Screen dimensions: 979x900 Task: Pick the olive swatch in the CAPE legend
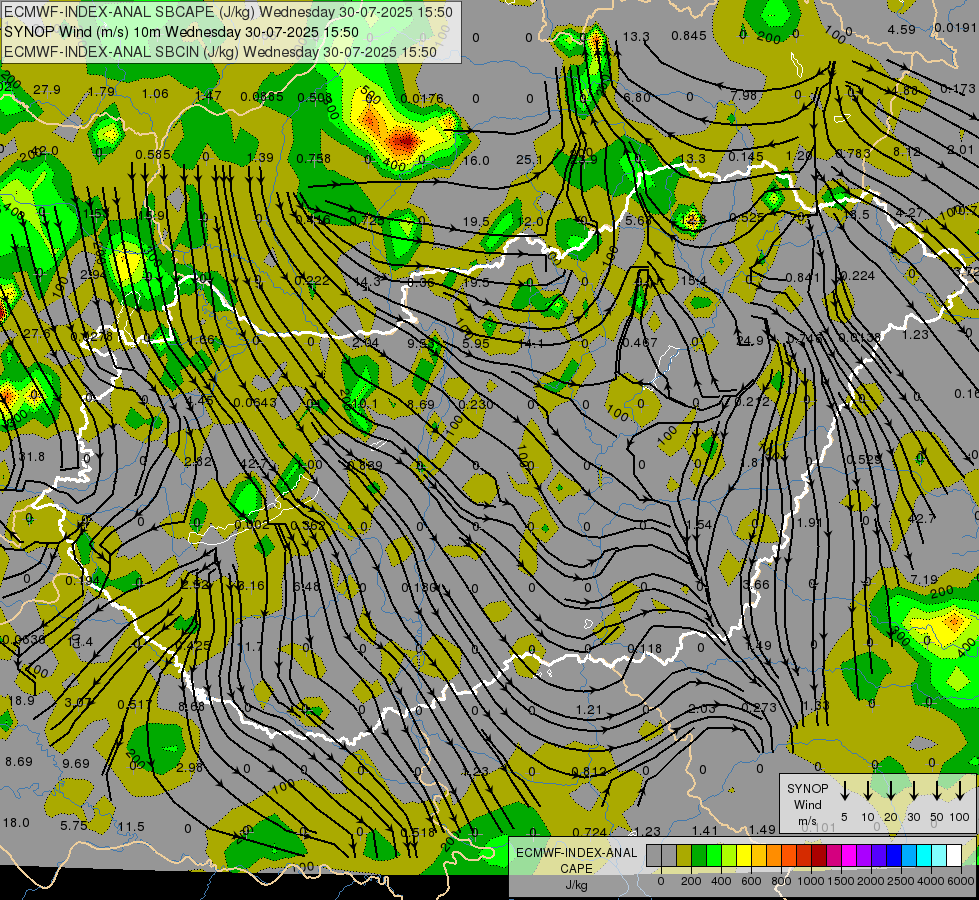684,855
